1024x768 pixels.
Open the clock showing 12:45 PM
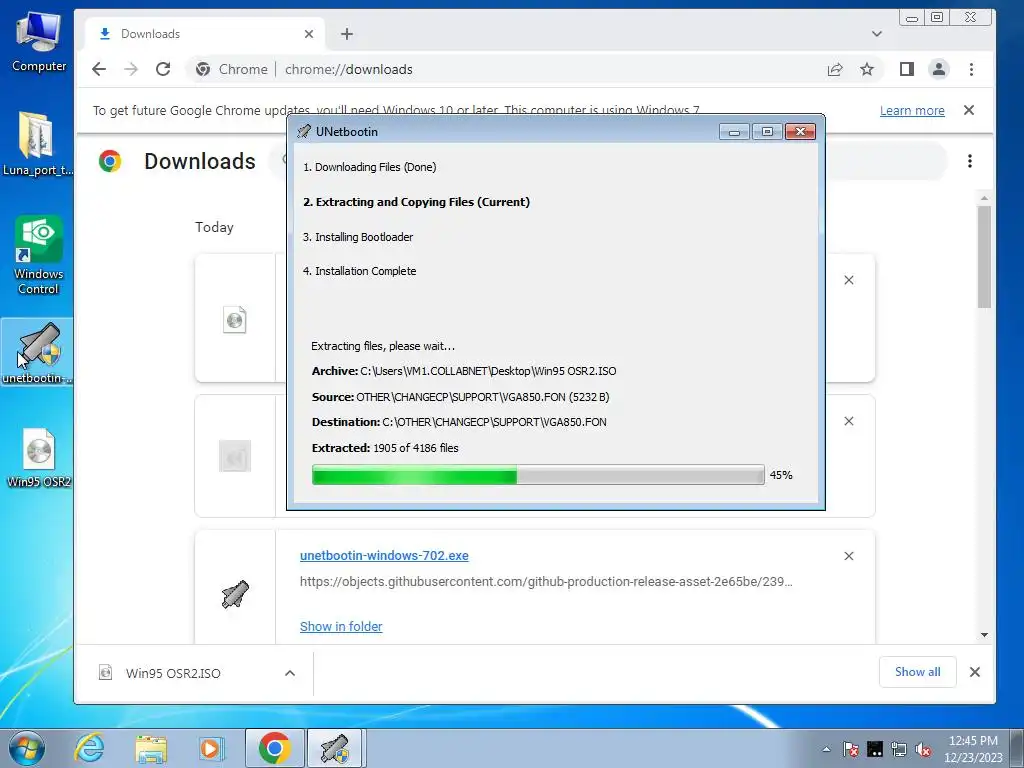973,749
